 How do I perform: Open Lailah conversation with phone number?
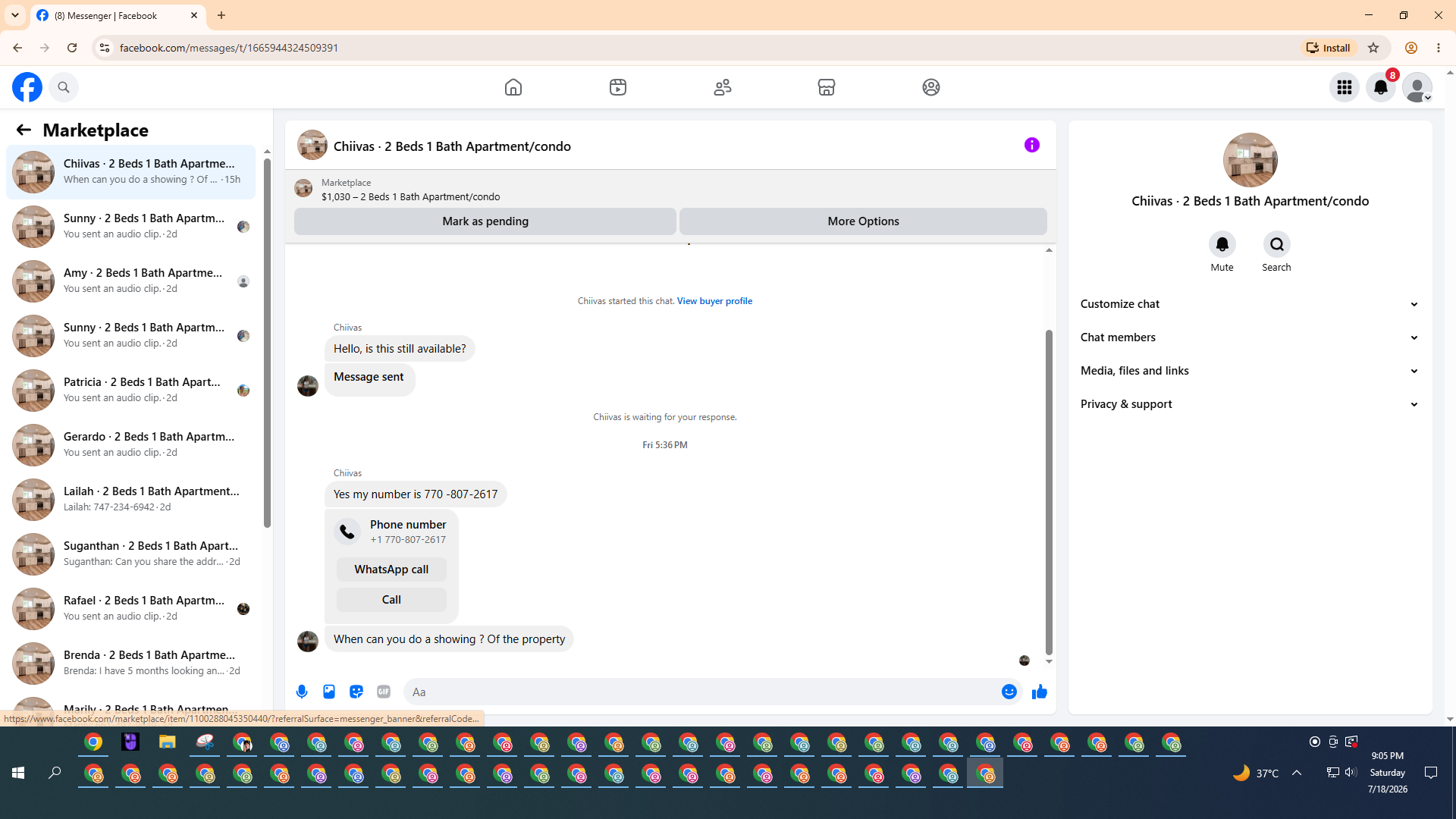tap(131, 500)
